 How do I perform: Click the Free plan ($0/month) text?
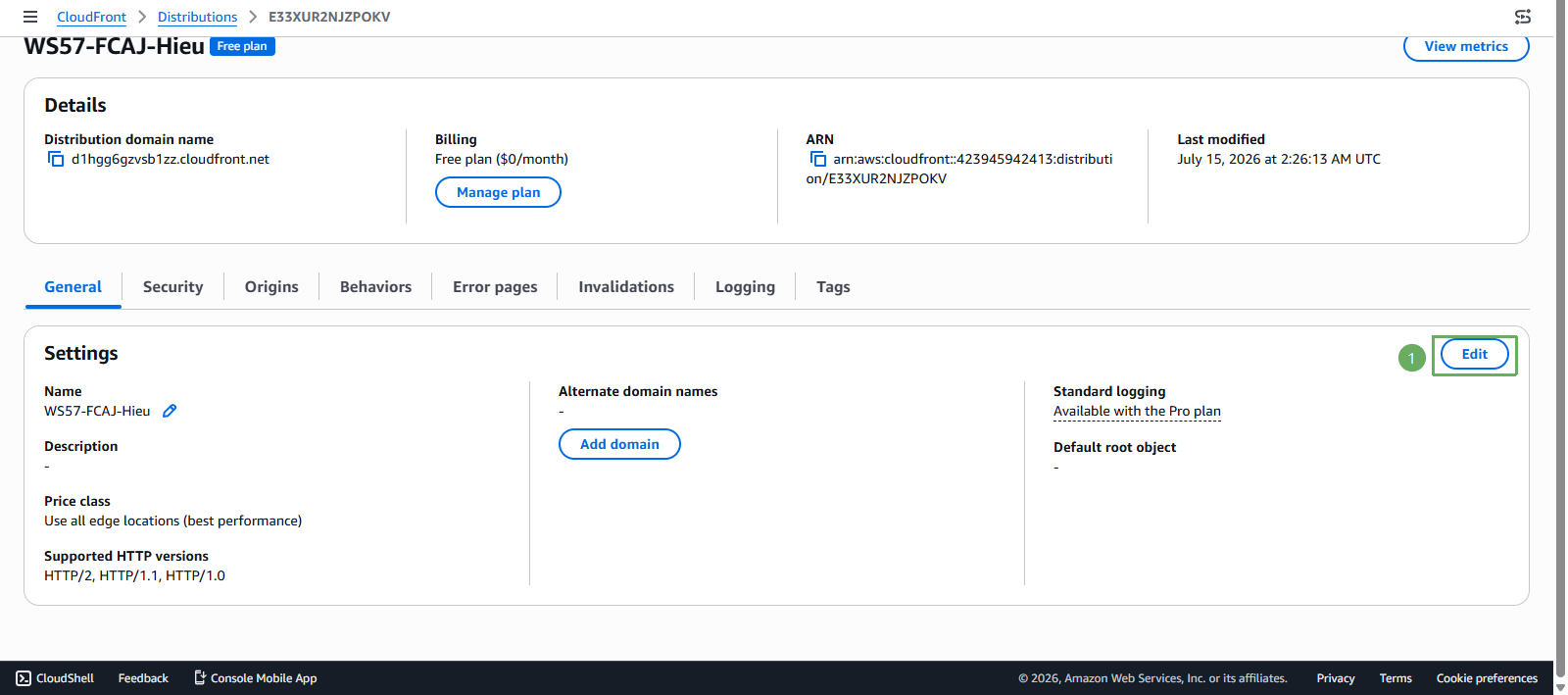[502, 159]
